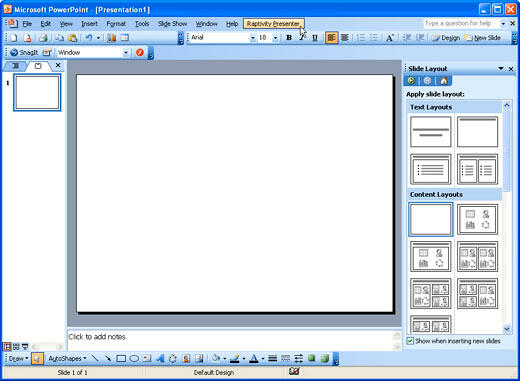Apply the Title Slide text layout

(430, 132)
